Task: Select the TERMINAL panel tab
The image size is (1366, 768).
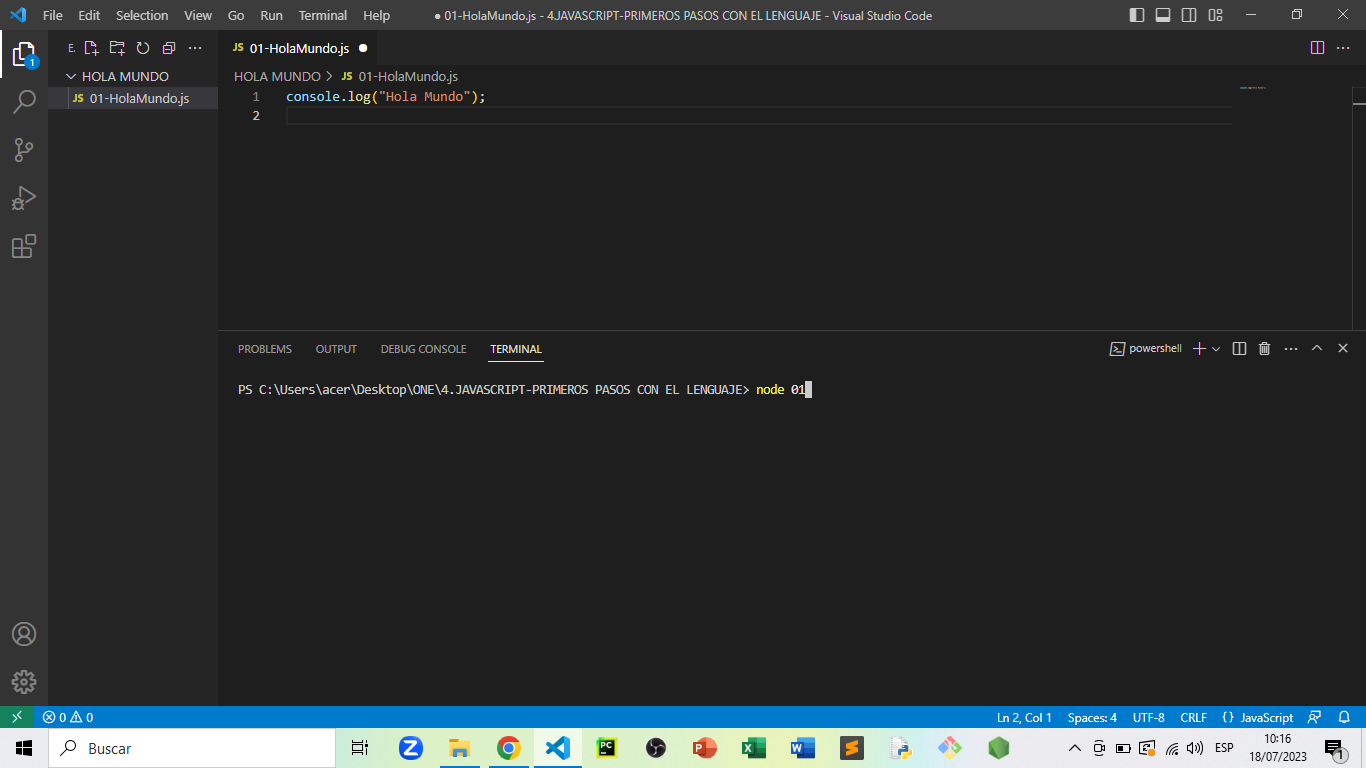Action: pyautogui.click(x=516, y=349)
